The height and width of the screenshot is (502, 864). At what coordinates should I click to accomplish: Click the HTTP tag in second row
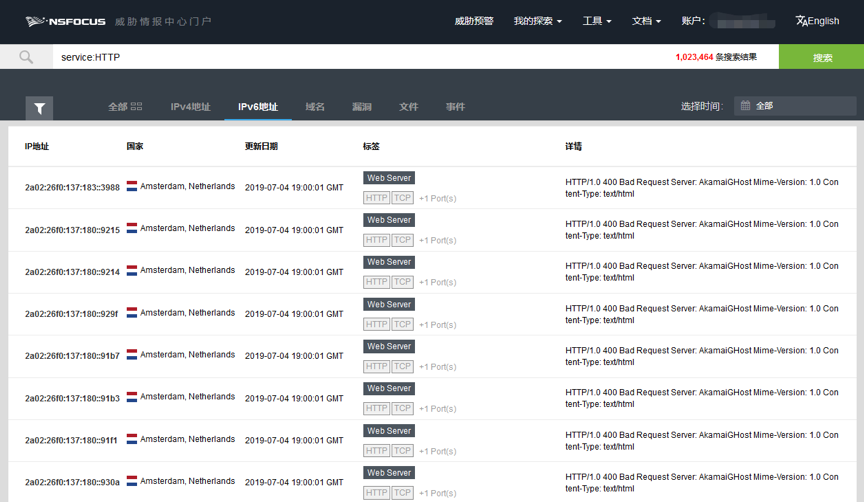pos(376,240)
